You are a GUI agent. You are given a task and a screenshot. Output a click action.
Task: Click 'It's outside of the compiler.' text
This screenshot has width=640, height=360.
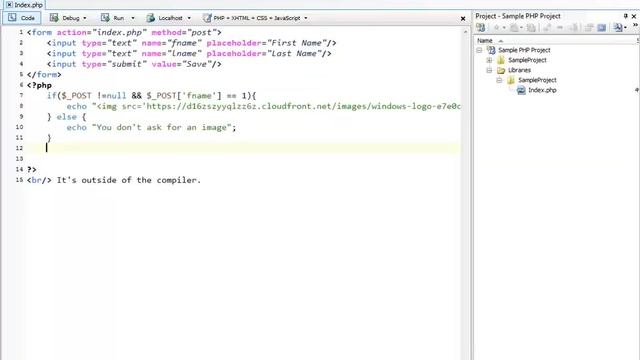[x=129, y=180]
